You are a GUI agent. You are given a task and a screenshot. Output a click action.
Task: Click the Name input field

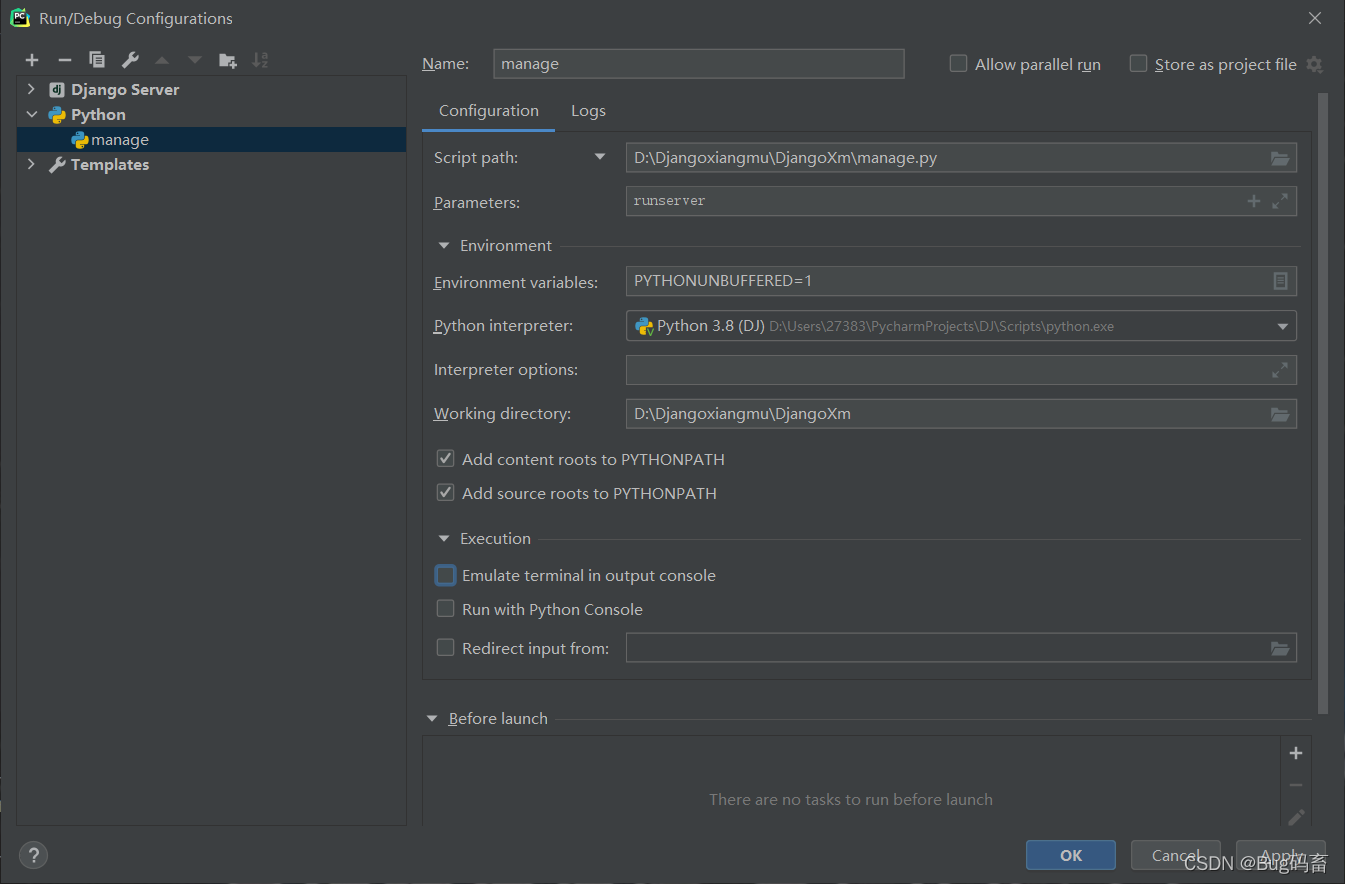pos(699,64)
